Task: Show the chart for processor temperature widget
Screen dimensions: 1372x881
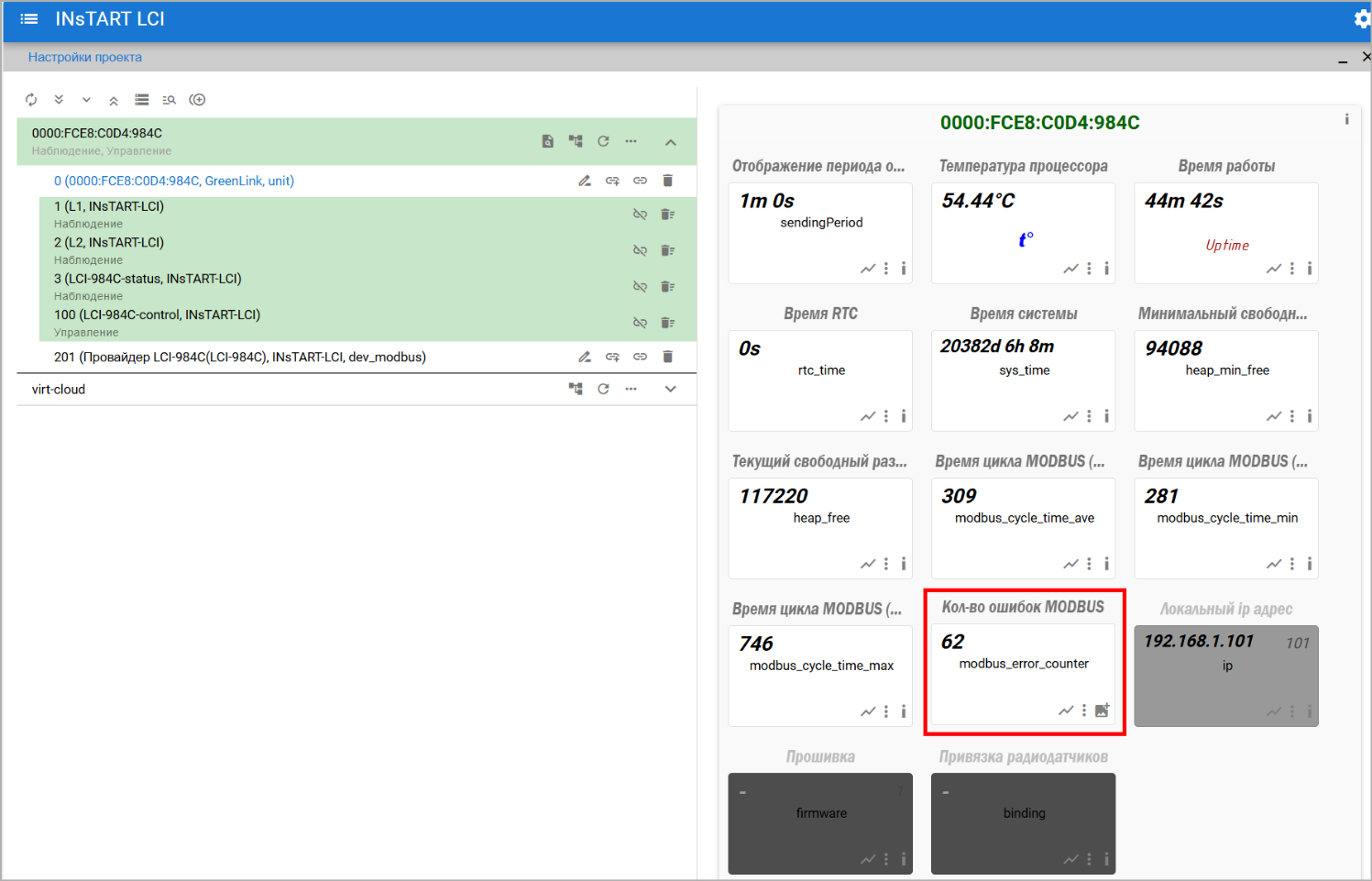Action: click(x=1070, y=269)
